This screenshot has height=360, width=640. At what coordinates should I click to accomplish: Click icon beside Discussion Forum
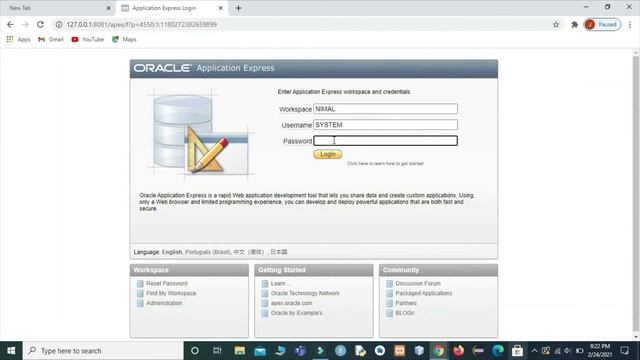389,283
